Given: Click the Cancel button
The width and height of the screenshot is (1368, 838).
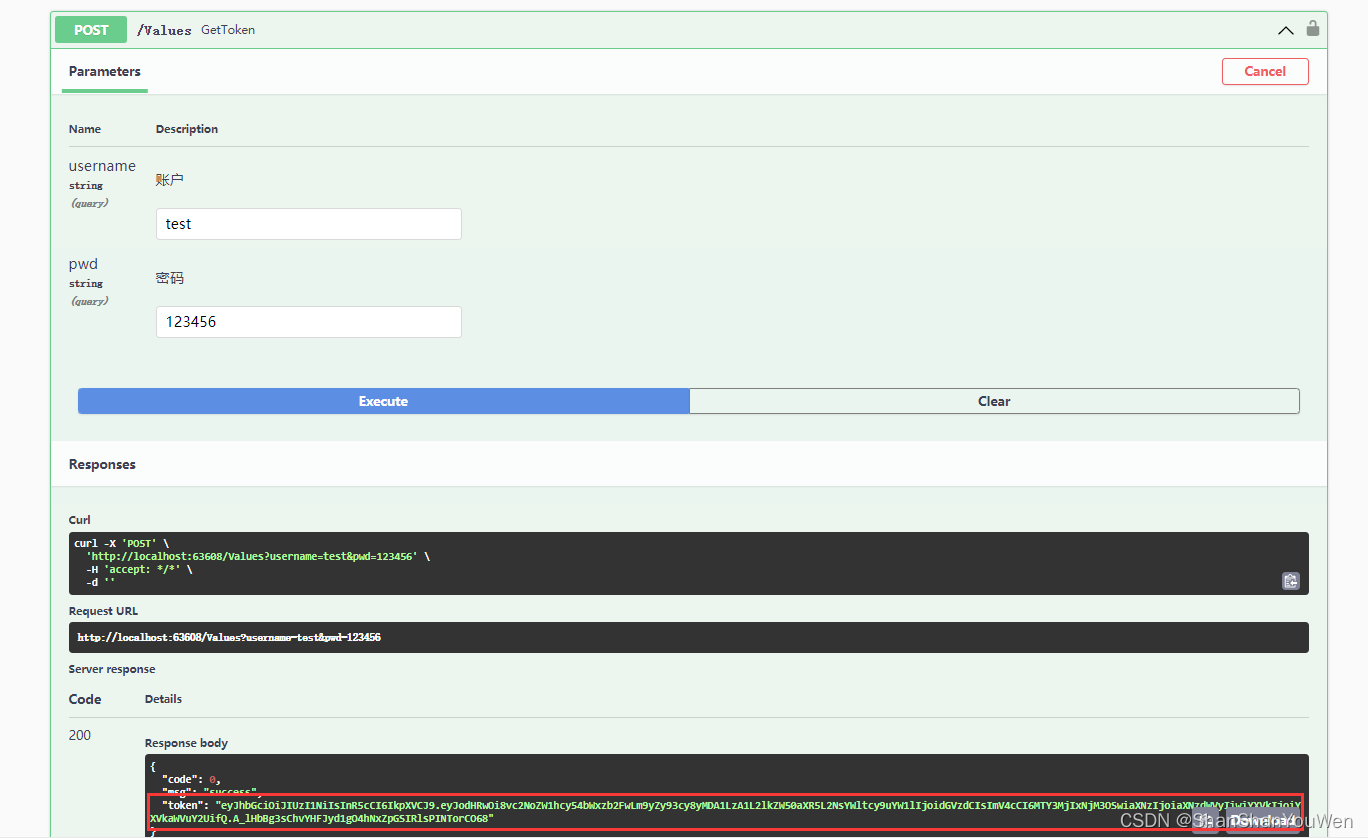Looking at the screenshot, I should [x=1264, y=71].
